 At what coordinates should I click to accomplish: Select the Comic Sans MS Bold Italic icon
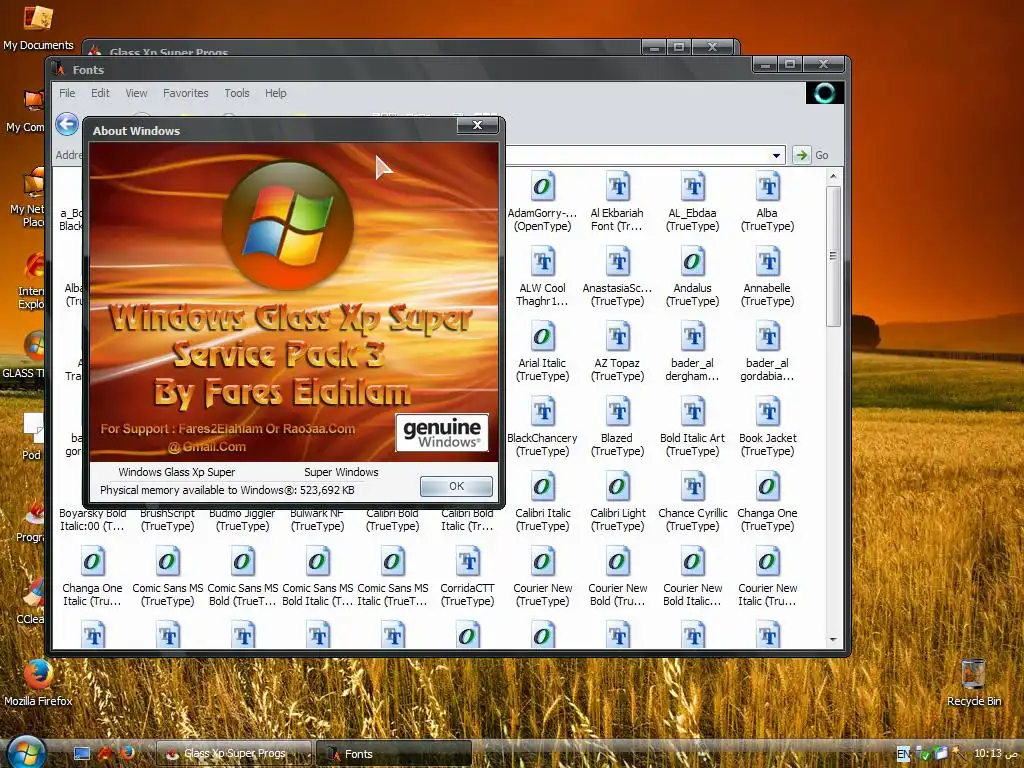pos(317,562)
